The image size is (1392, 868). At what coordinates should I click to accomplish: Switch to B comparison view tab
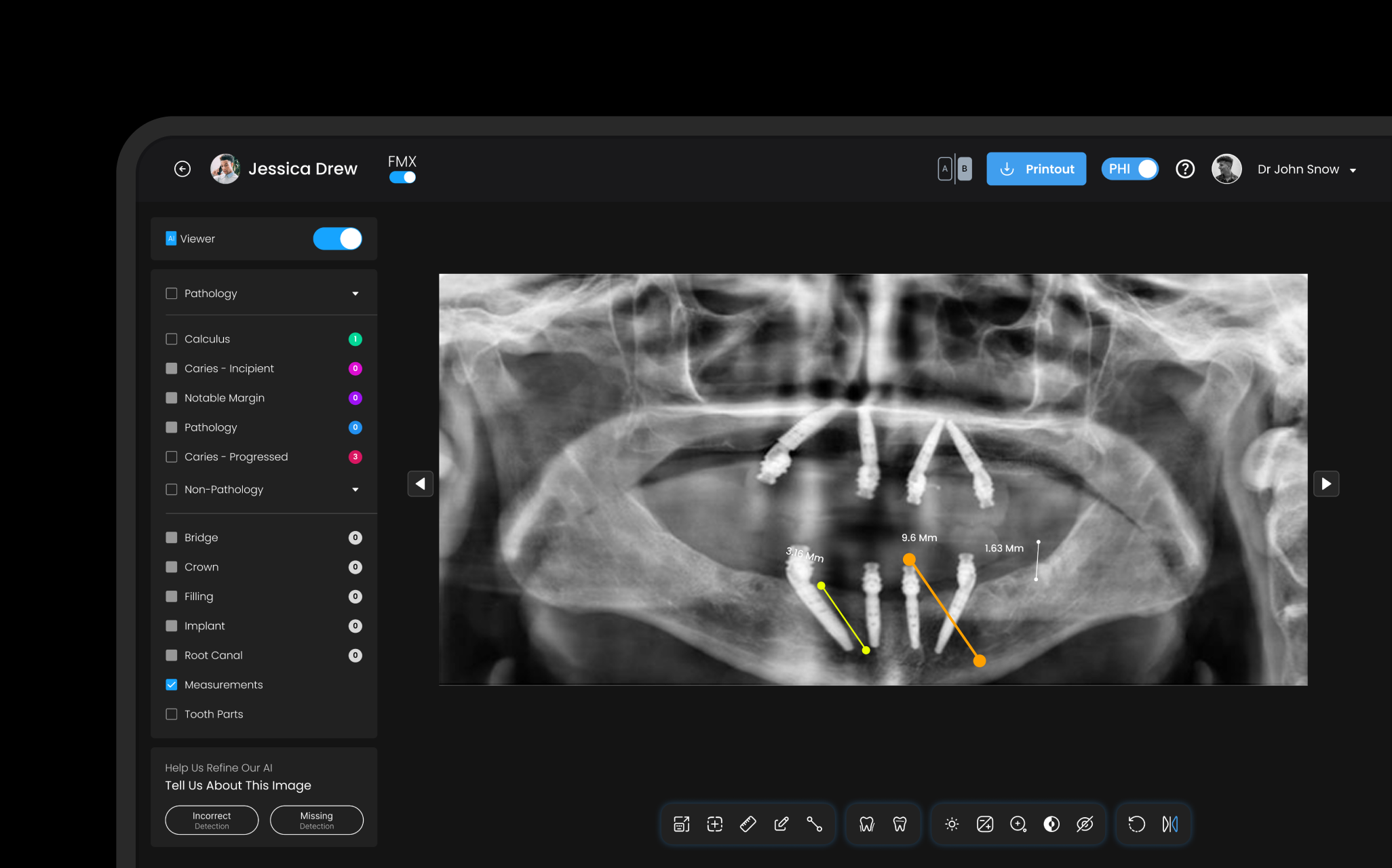coord(964,169)
